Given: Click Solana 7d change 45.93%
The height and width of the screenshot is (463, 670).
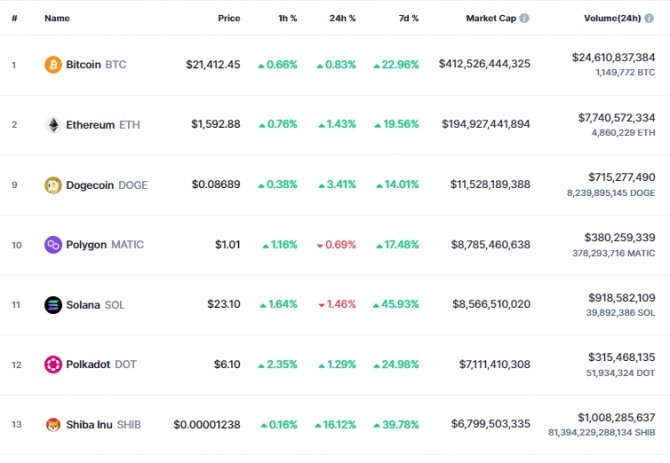Looking at the screenshot, I should click(x=396, y=304).
